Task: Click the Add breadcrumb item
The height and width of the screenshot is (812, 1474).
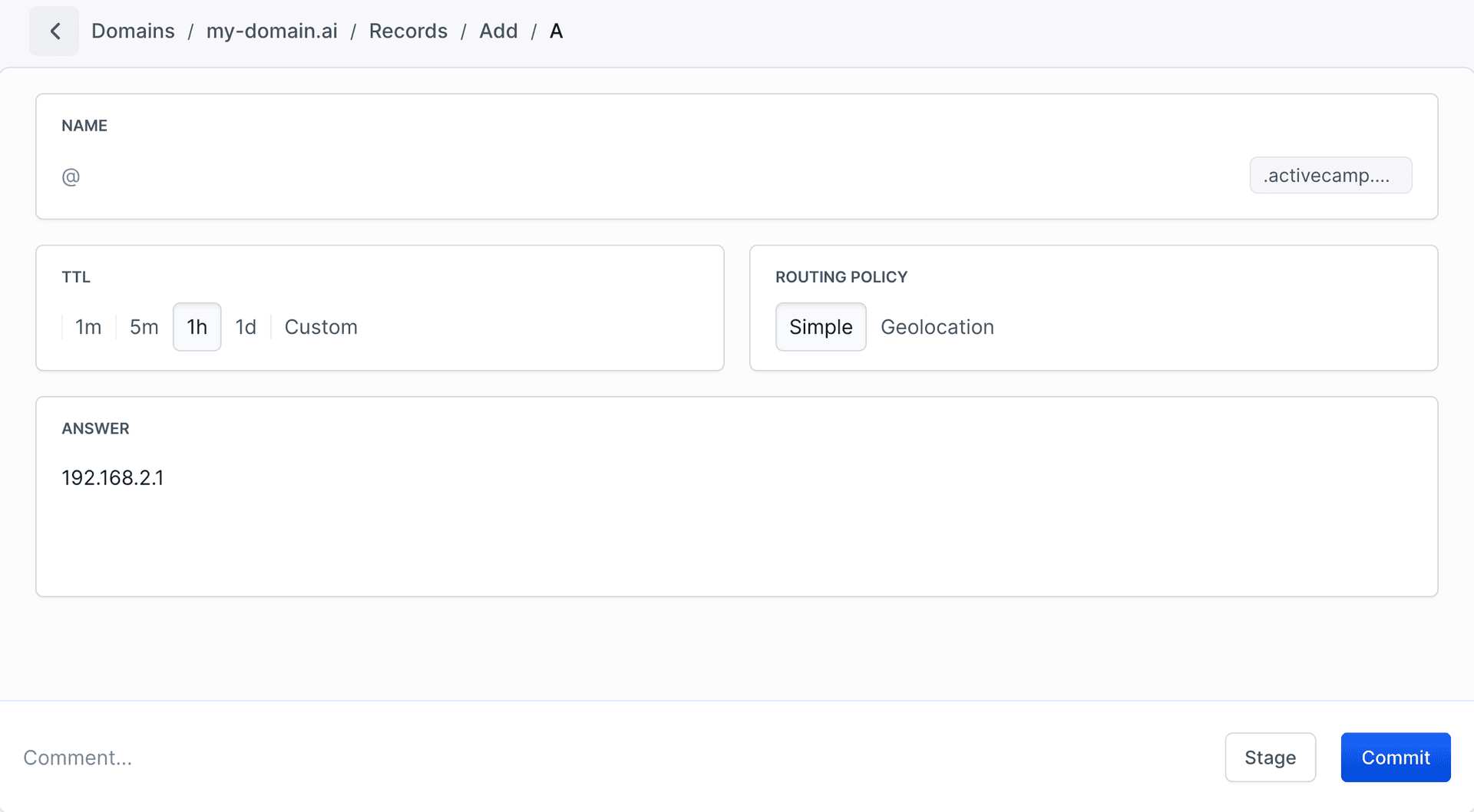Action: click(x=498, y=31)
